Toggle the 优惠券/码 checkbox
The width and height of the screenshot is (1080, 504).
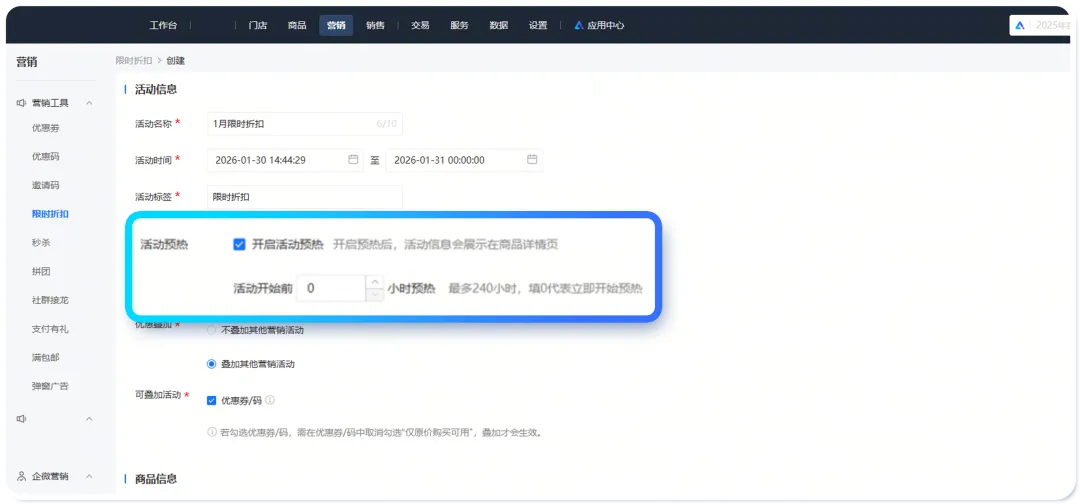coord(211,400)
